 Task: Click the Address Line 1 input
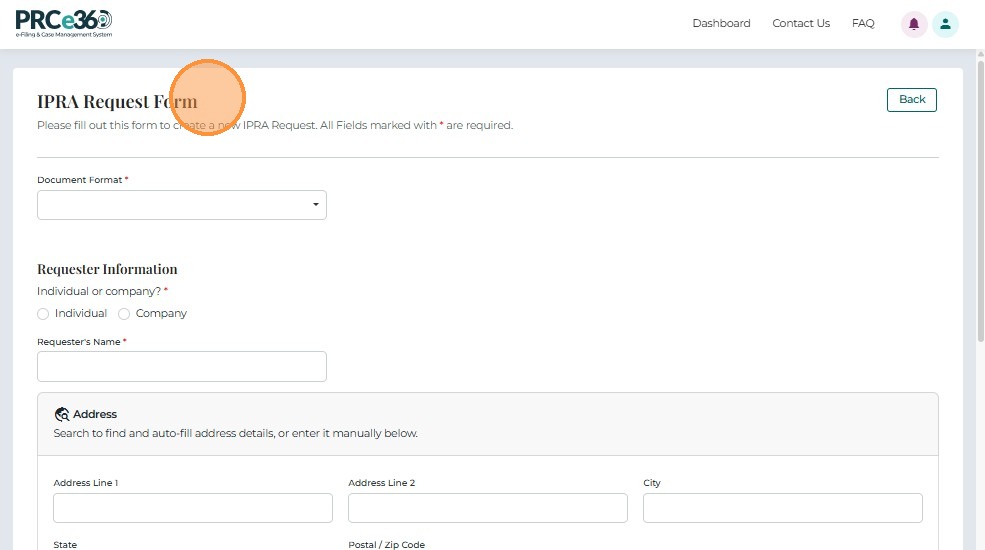tap(193, 508)
